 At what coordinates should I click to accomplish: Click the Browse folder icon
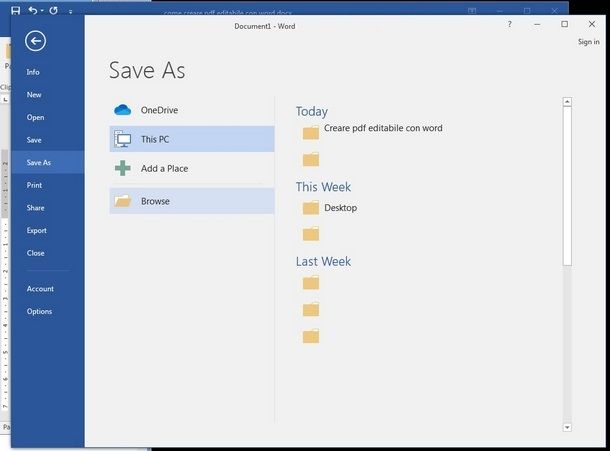pyautogui.click(x=123, y=201)
